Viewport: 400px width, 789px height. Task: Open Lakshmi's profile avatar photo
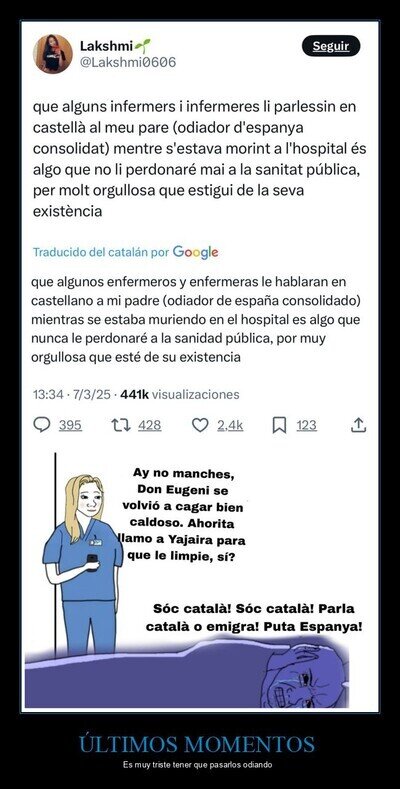[53, 54]
